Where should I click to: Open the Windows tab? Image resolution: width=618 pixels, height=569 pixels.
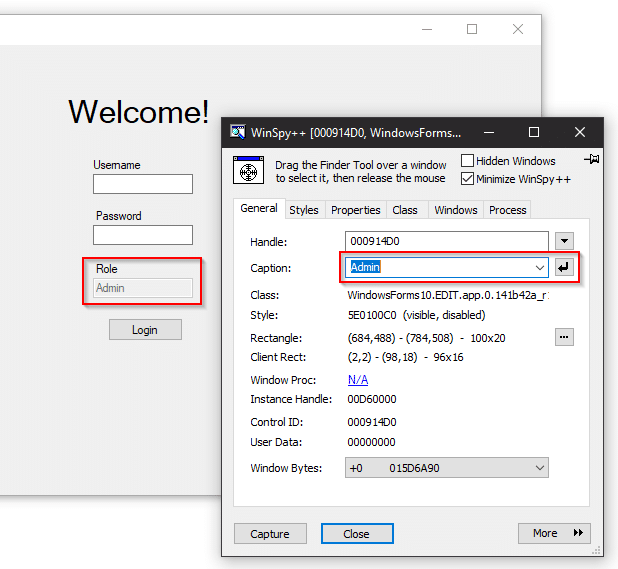pyautogui.click(x=456, y=210)
